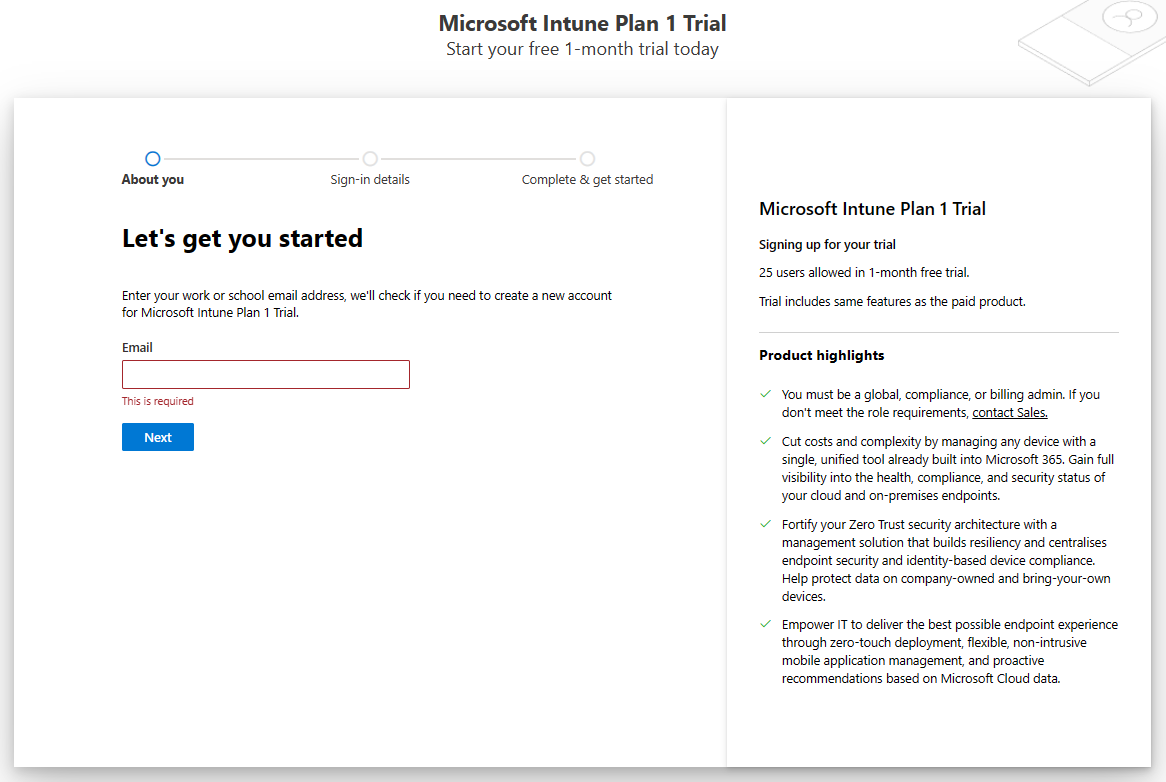Select the Complete & get started step circle
Image resolution: width=1166 pixels, height=782 pixels.
[587, 158]
